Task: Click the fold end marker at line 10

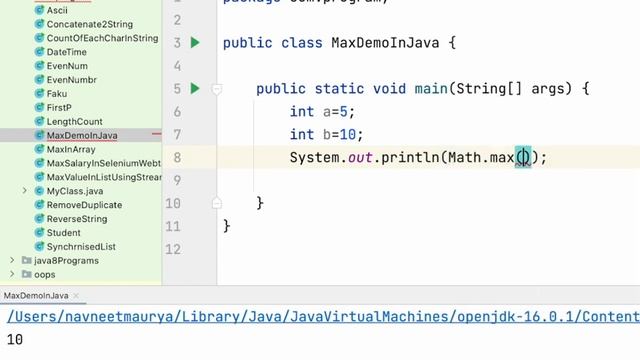Action: pos(217,203)
